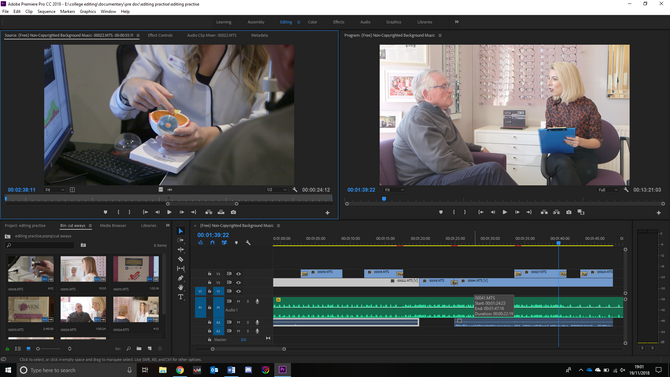Mark In point in Source monitor
This screenshot has width=670, height=377.
pos(118,212)
